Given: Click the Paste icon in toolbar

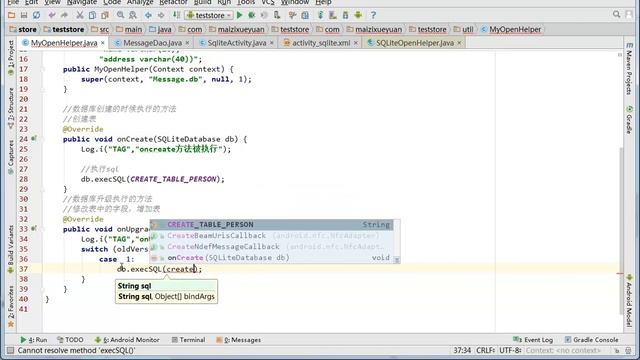Looking at the screenshot, I should click(x=105, y=16).
